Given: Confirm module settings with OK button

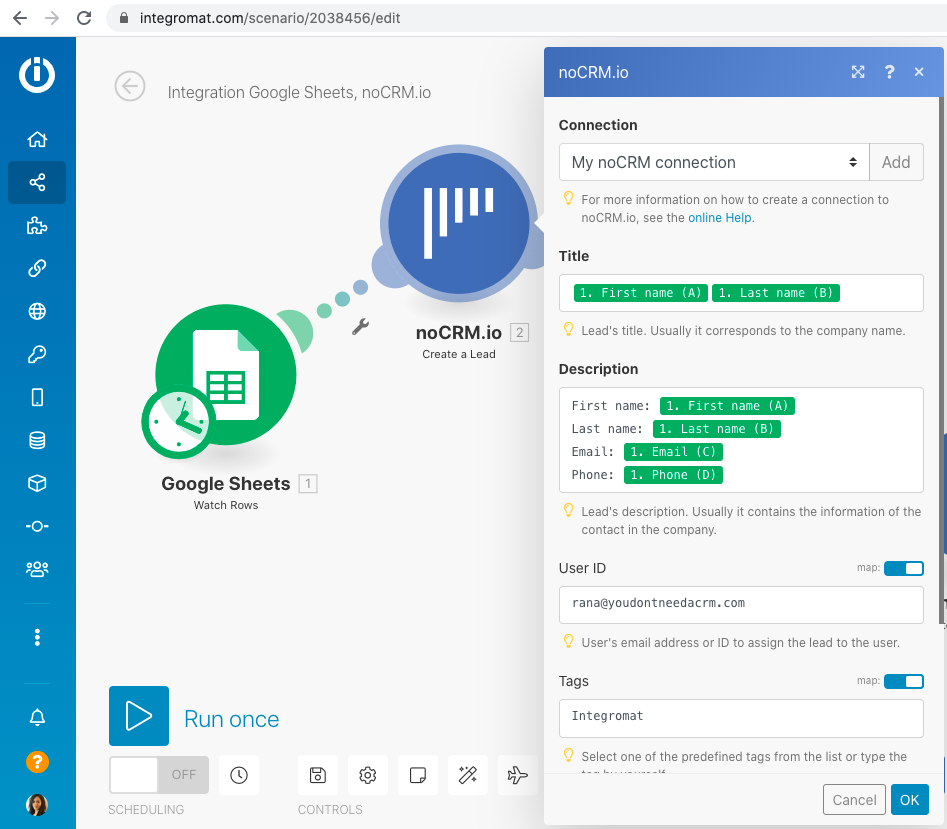Looking at the screenshot, I should 909,799.
